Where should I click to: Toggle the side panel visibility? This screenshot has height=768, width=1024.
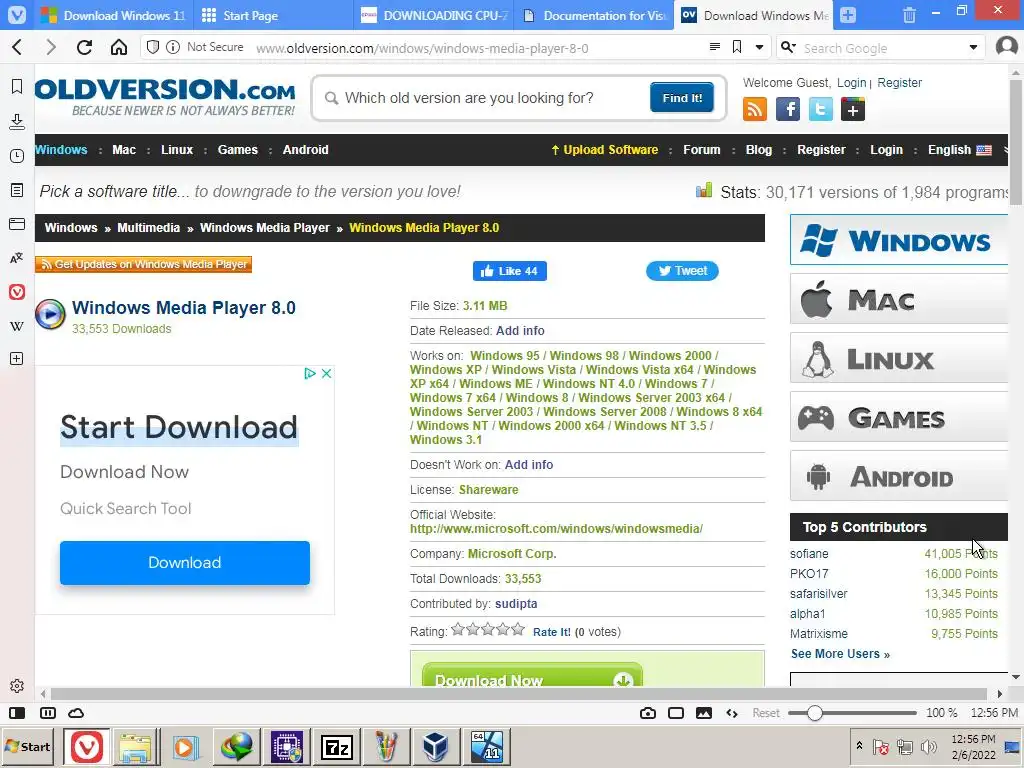[17, 713]
